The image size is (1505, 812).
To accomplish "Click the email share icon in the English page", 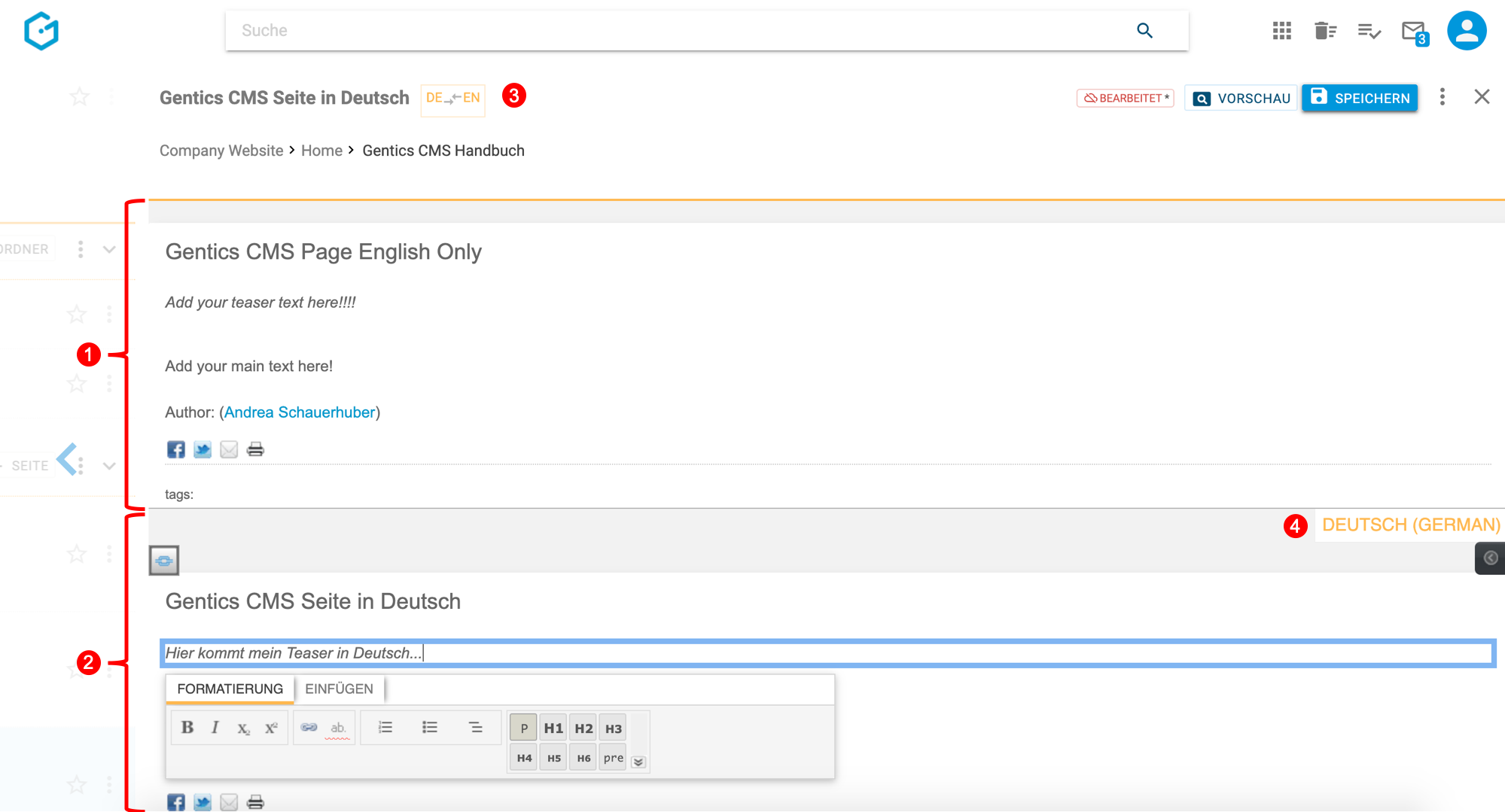I will point(229,450).
